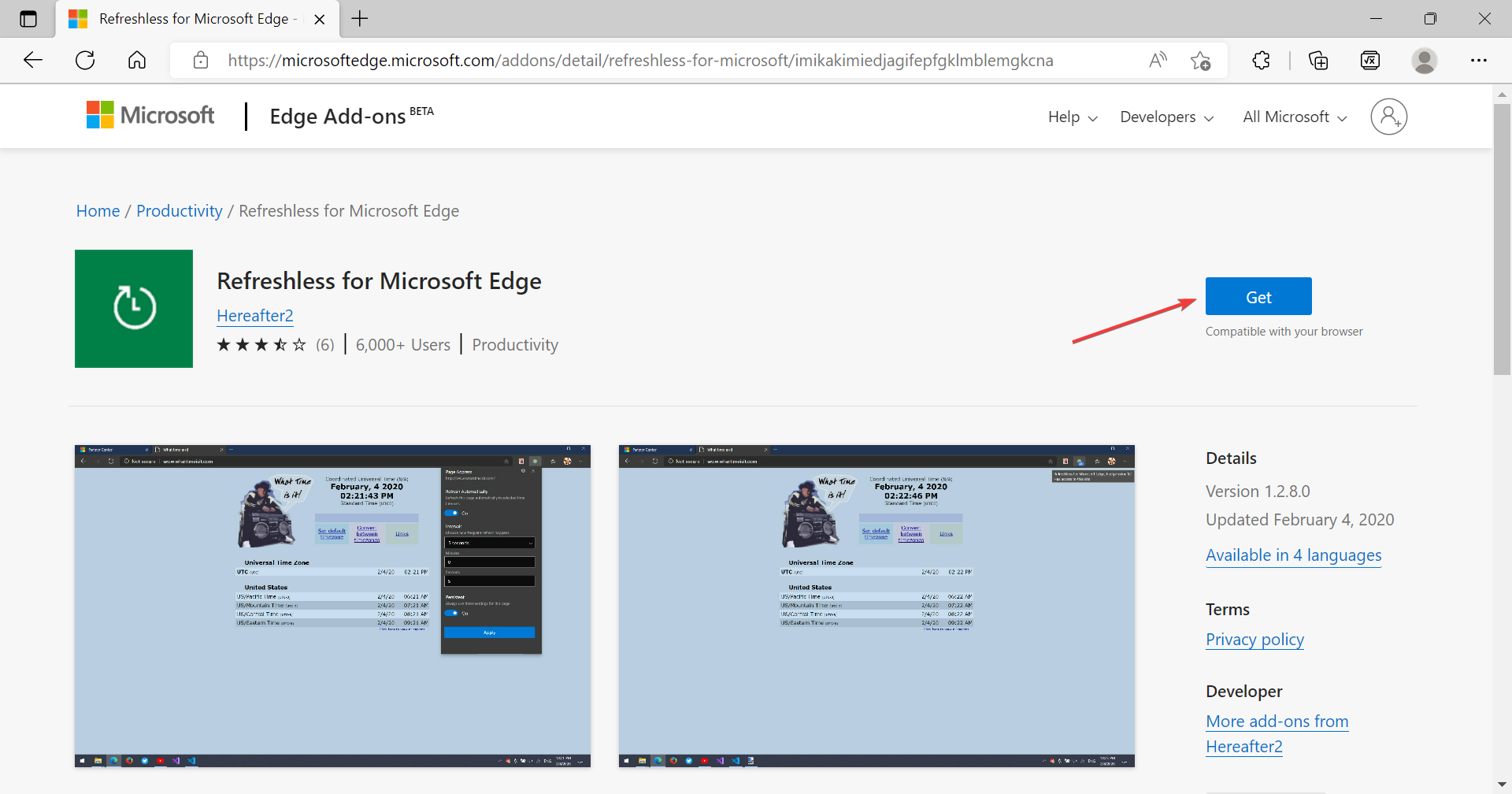Go back to the previous page
The image size is (1512, 794).
33,61
